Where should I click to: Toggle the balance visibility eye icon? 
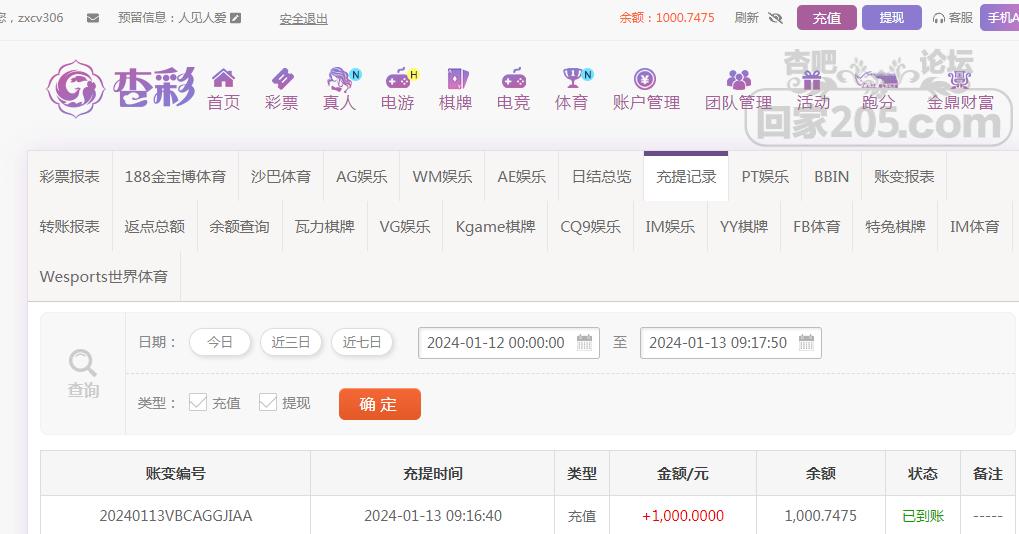pyautogui.click(x=775, y=18)
